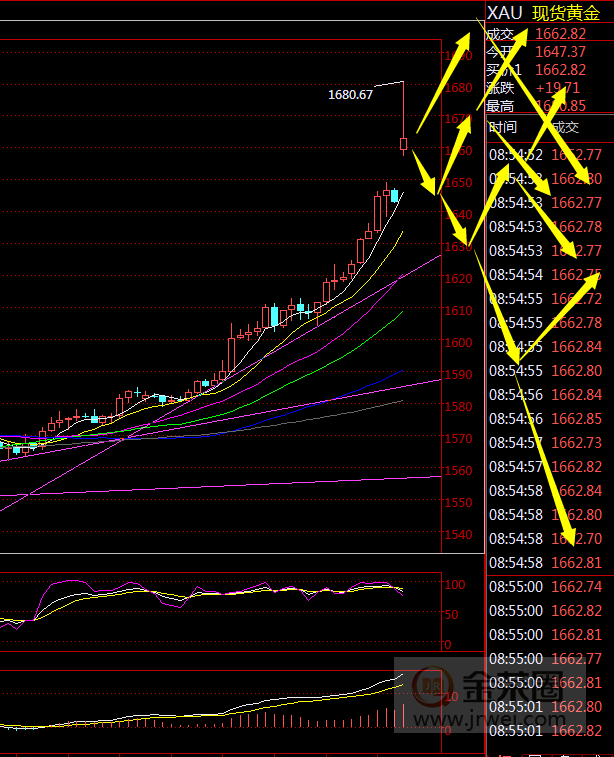This screenshot has width=614, height=757.
Task: Click the topmost red candlestick near 1680.67
Action: click(404, 145)
